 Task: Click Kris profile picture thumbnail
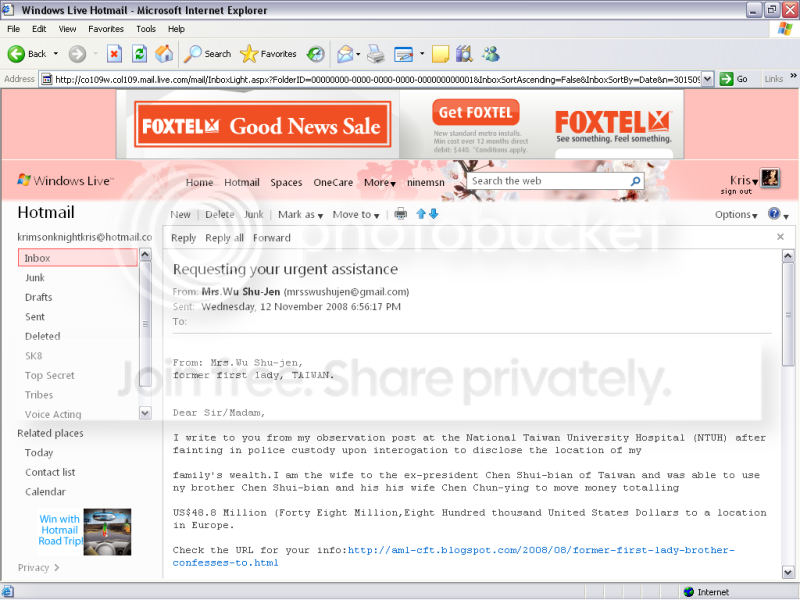click(770, 179)
